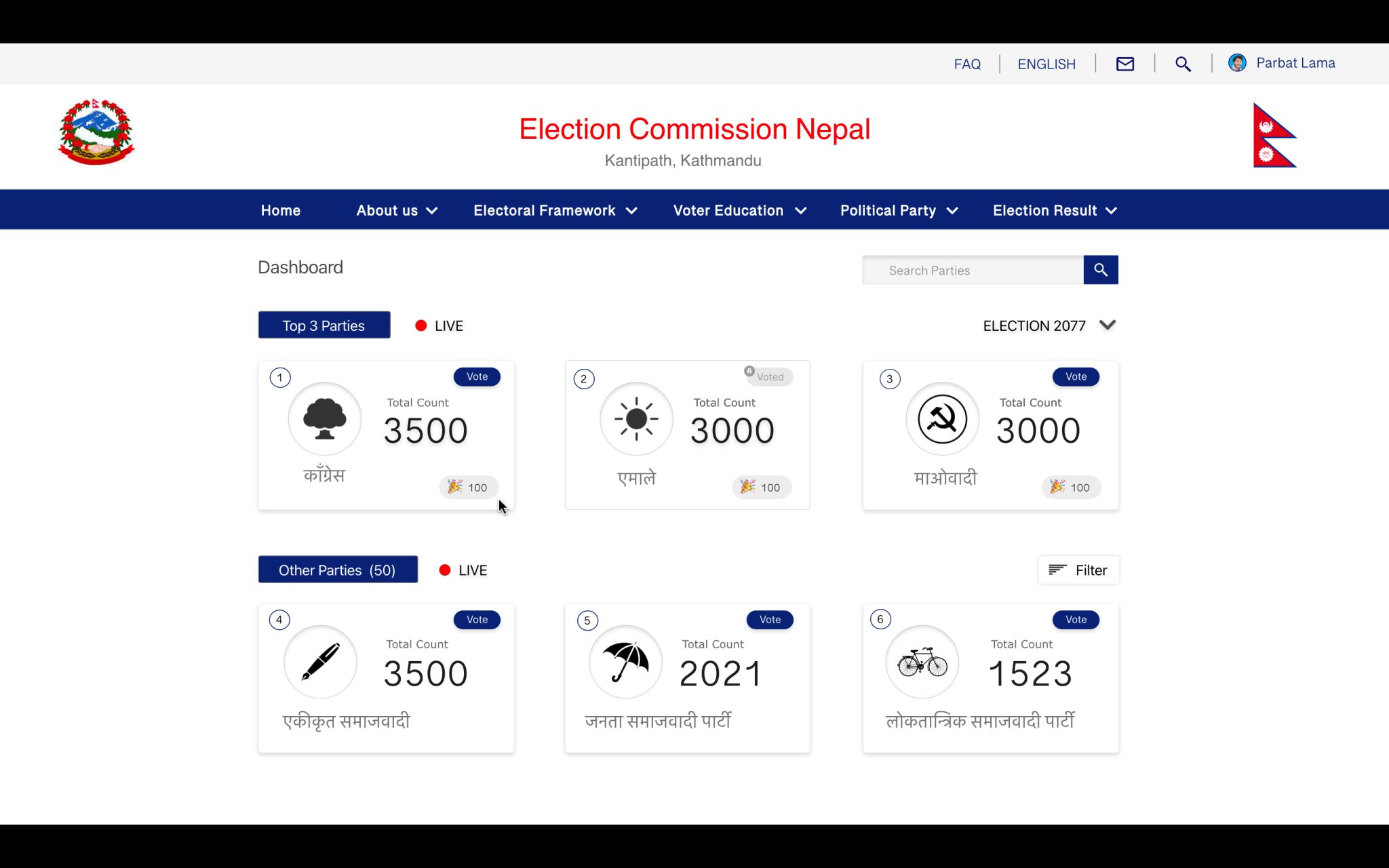
Task: Click the umbrella icon for जनता समाजवादी पार्टी
Action: pos(625,661)
